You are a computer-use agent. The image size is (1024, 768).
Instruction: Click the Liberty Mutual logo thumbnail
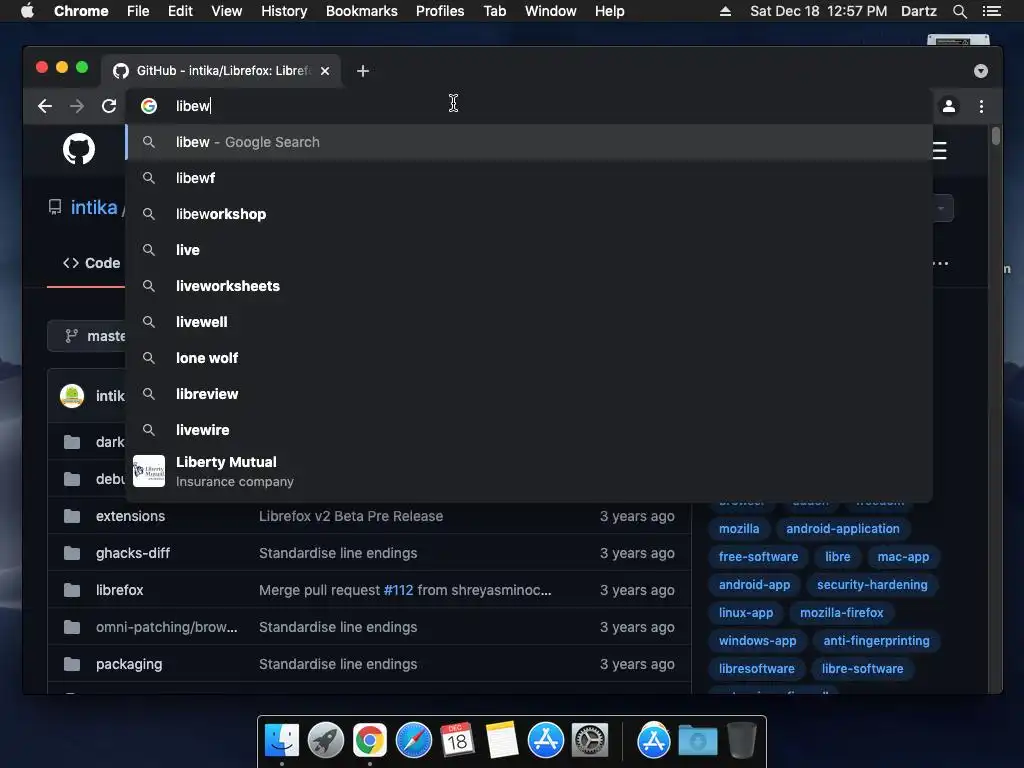[149, 471]
